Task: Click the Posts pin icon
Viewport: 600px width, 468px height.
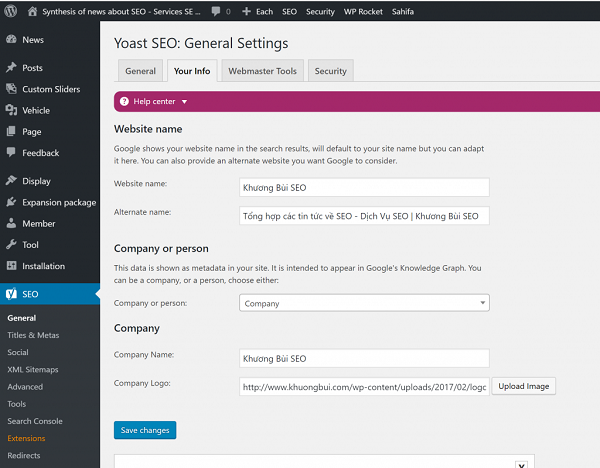Action: (11, 67)
